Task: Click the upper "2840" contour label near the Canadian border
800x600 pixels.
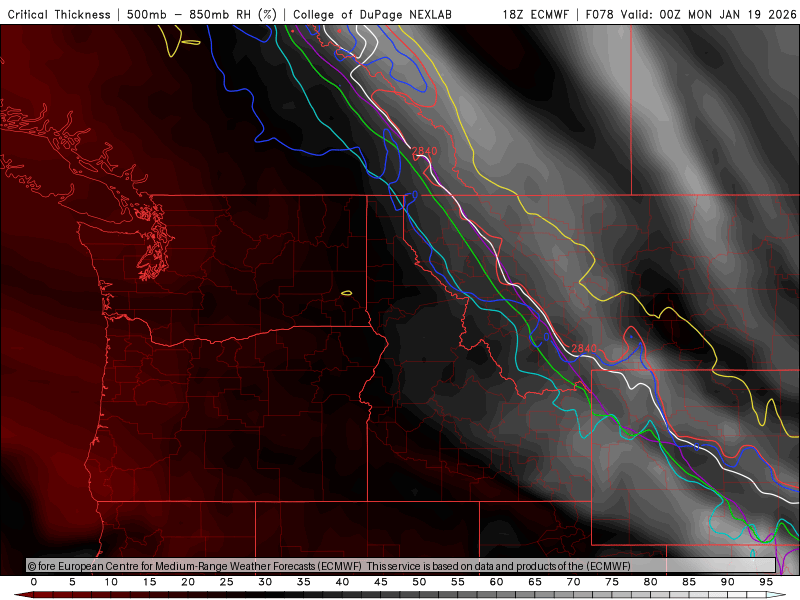Action: [424, 151]
